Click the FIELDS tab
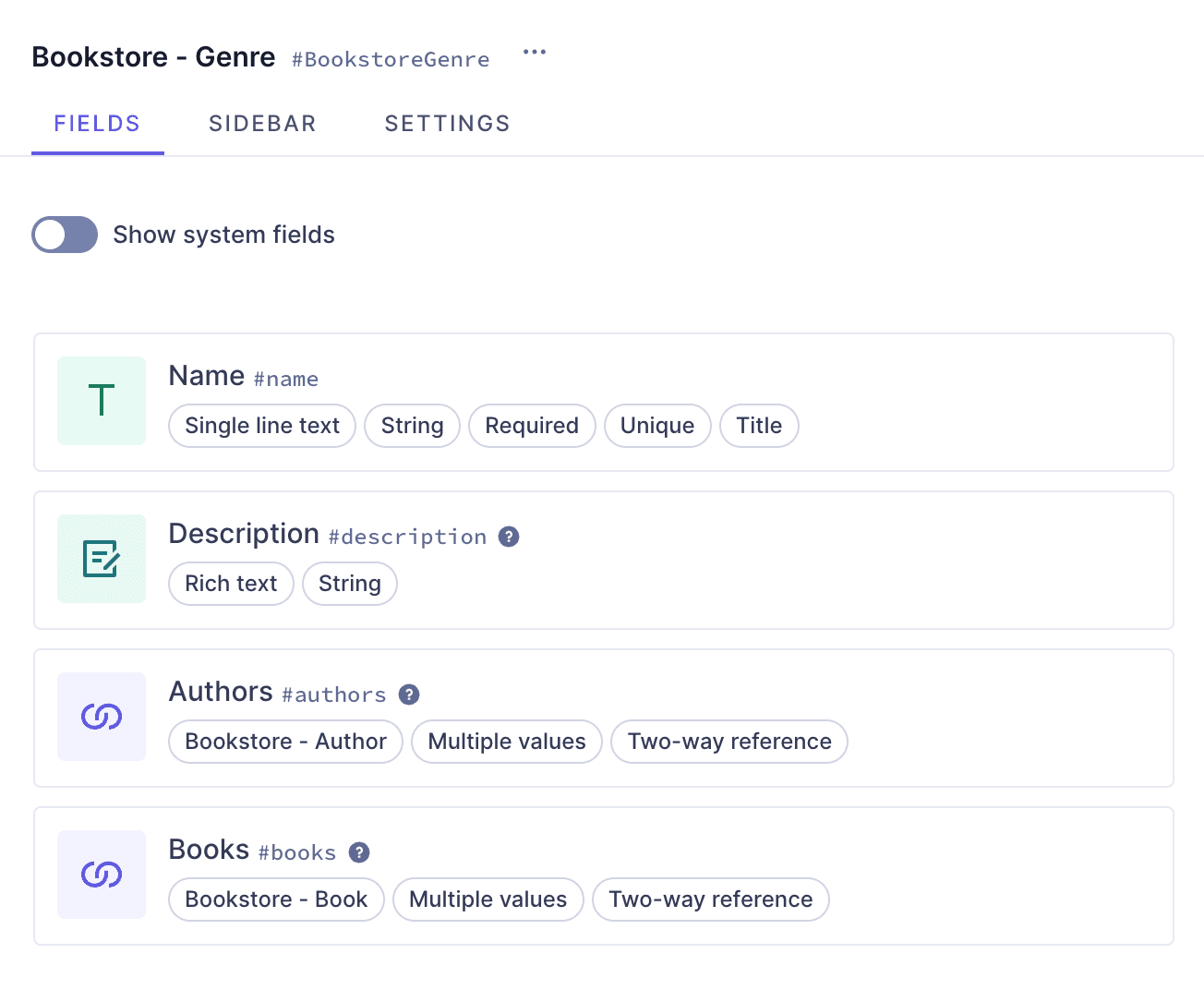The image size is (1204, 990). pos(97,123)
